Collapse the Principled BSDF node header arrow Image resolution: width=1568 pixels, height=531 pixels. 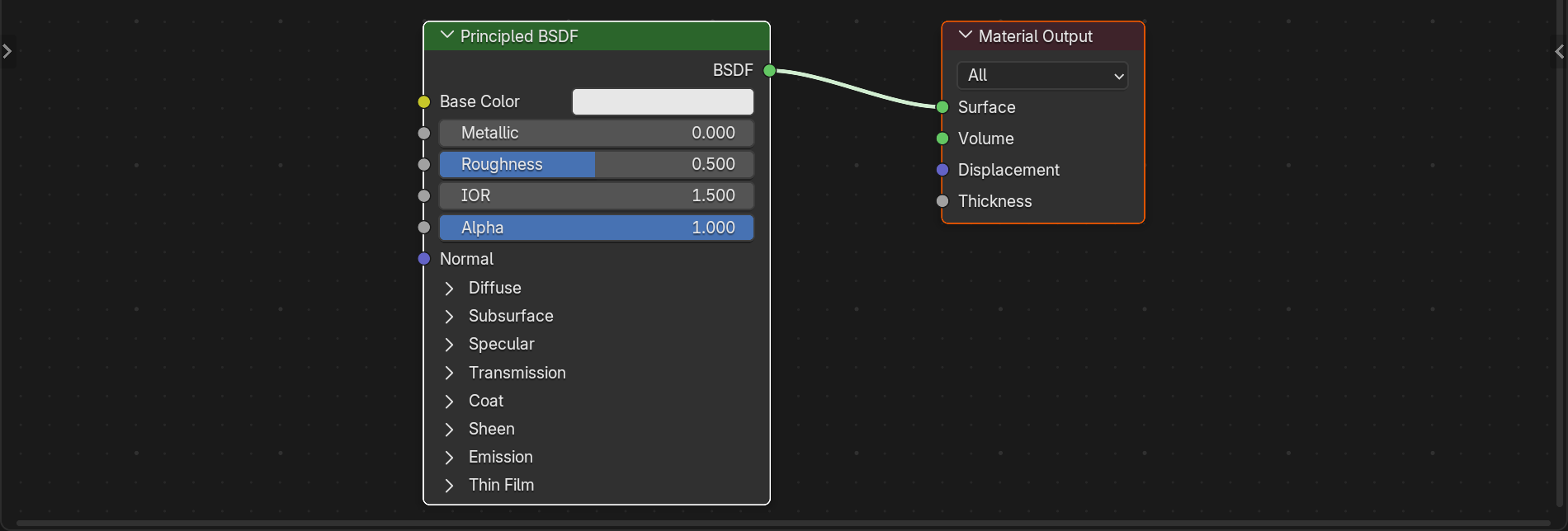[447, 35]
